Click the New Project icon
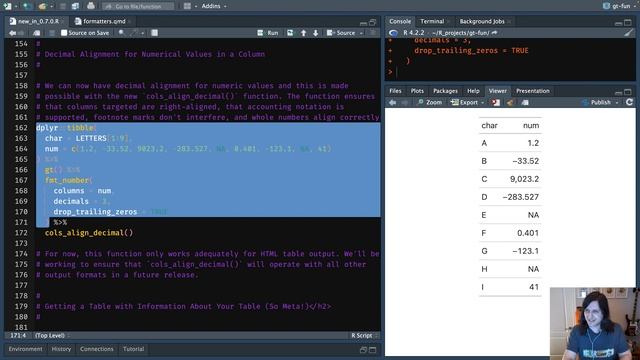The width and height of the screenshot is (640, 360). point(27,6)
